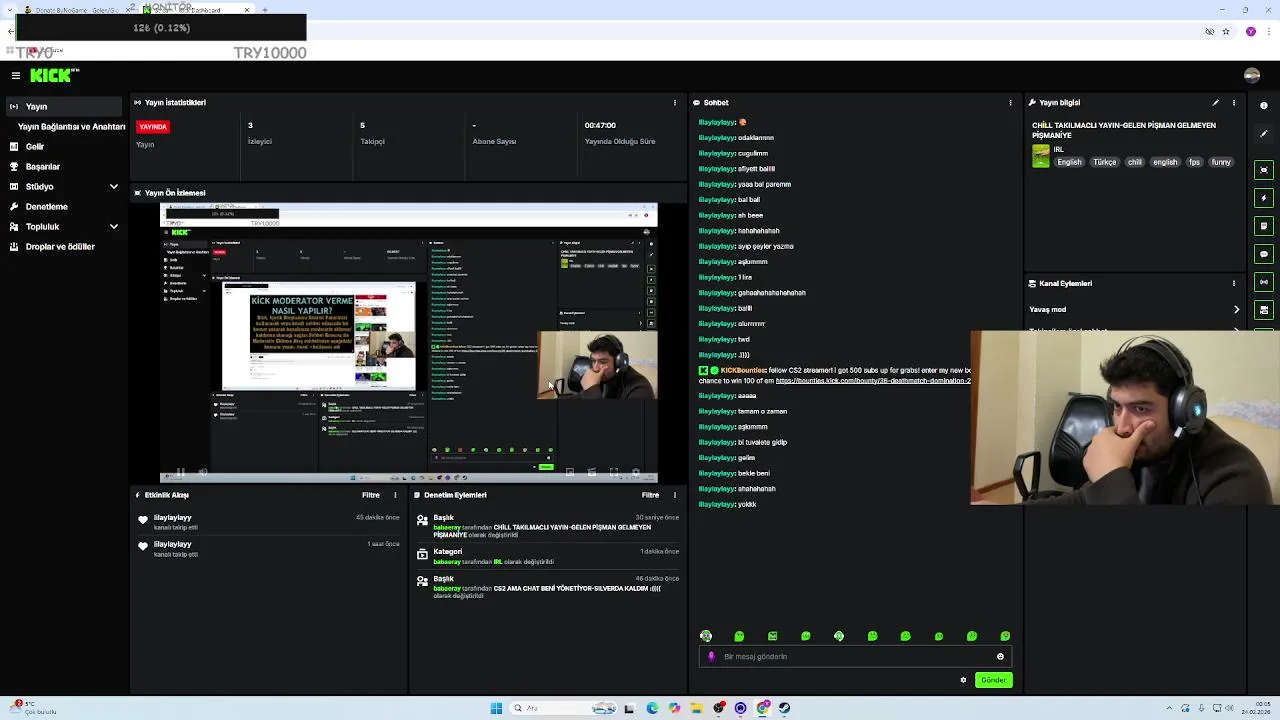Open Steam from the taskbar
Image resolution: width=1280 pixels, height=720 pixels.
click(785, 708)
